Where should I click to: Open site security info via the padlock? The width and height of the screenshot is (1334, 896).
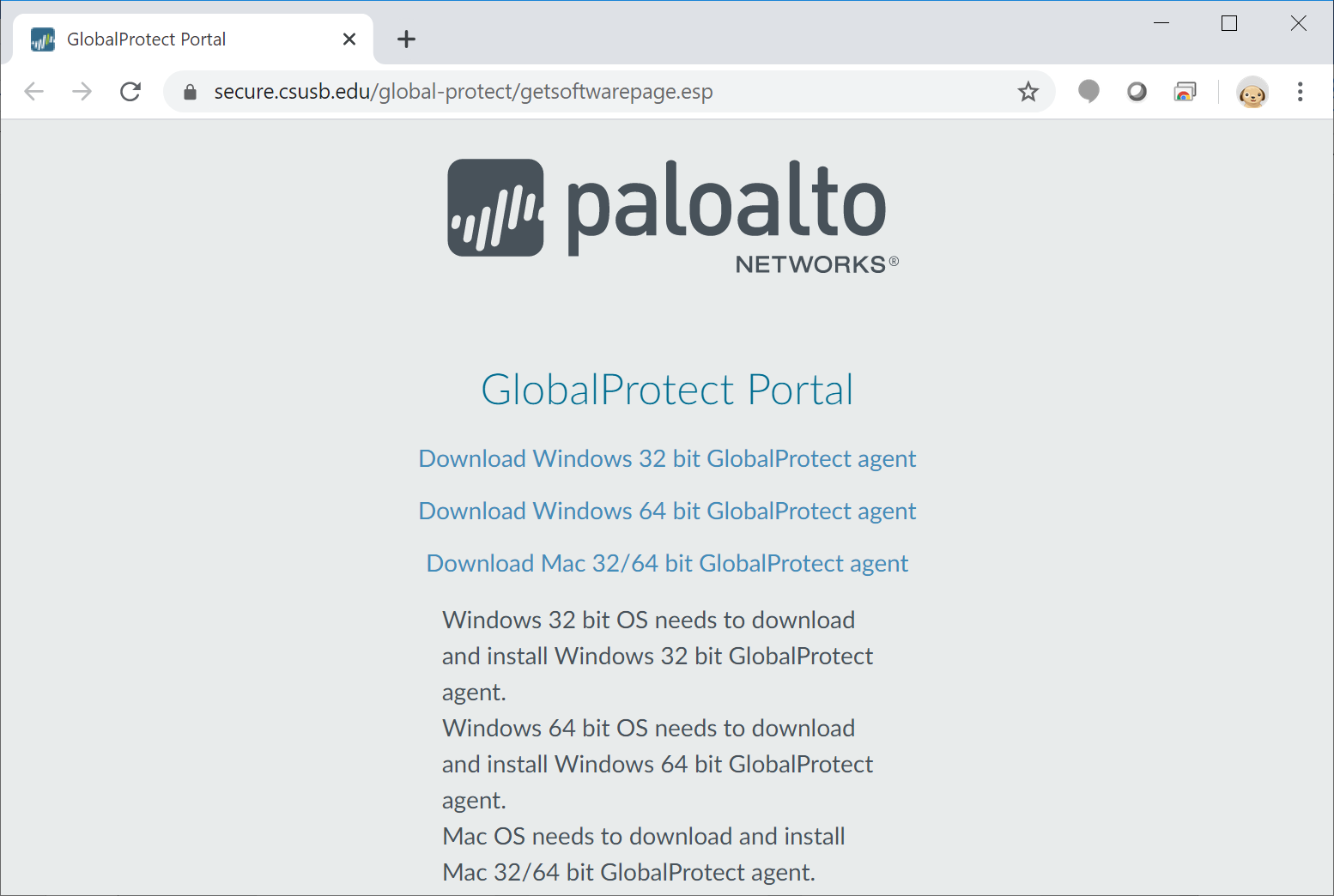pyautogui.click(x=190, y=91)
